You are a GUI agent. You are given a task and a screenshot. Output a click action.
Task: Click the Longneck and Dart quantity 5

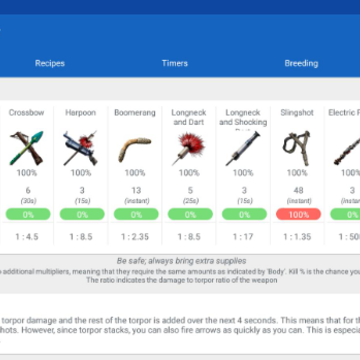tap(190, 190)
